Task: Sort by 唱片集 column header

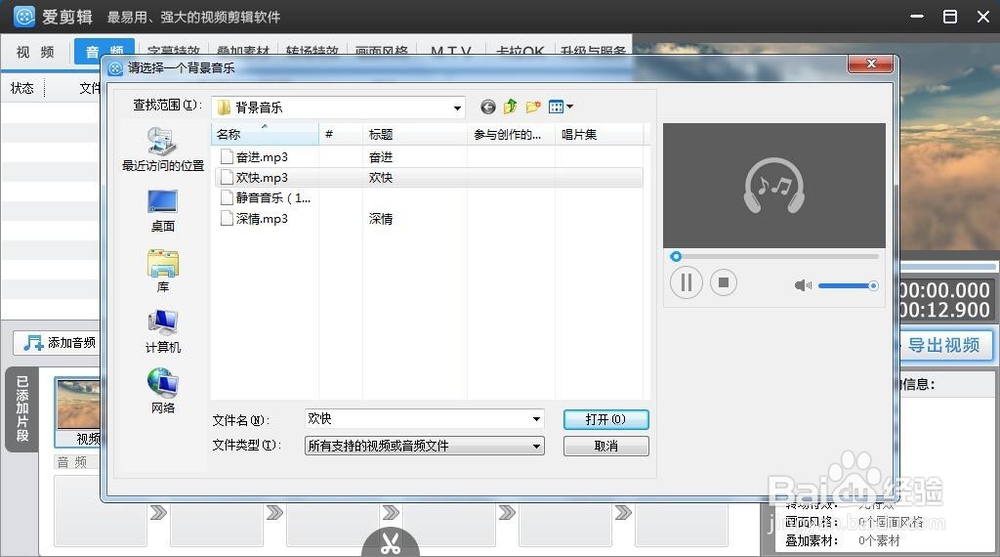Action: [599, 134]
